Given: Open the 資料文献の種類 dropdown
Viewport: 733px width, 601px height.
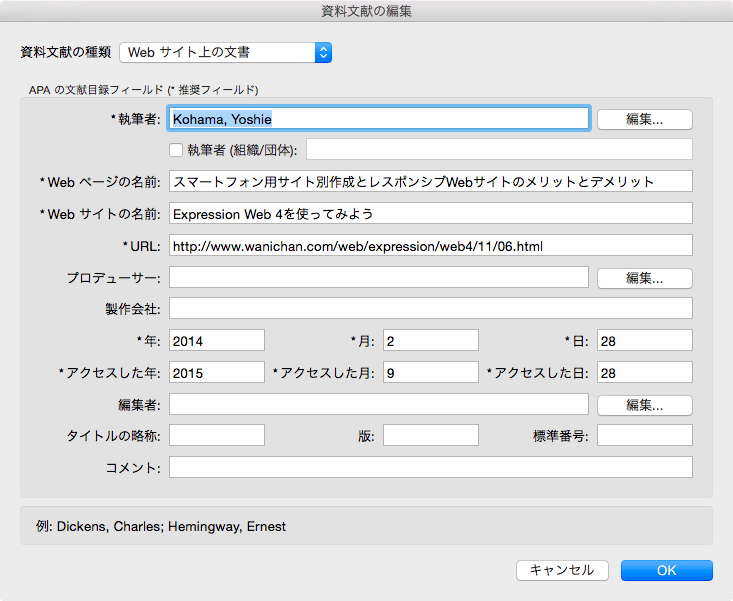Looking at the screenshot, I should [x=225, y=52].
